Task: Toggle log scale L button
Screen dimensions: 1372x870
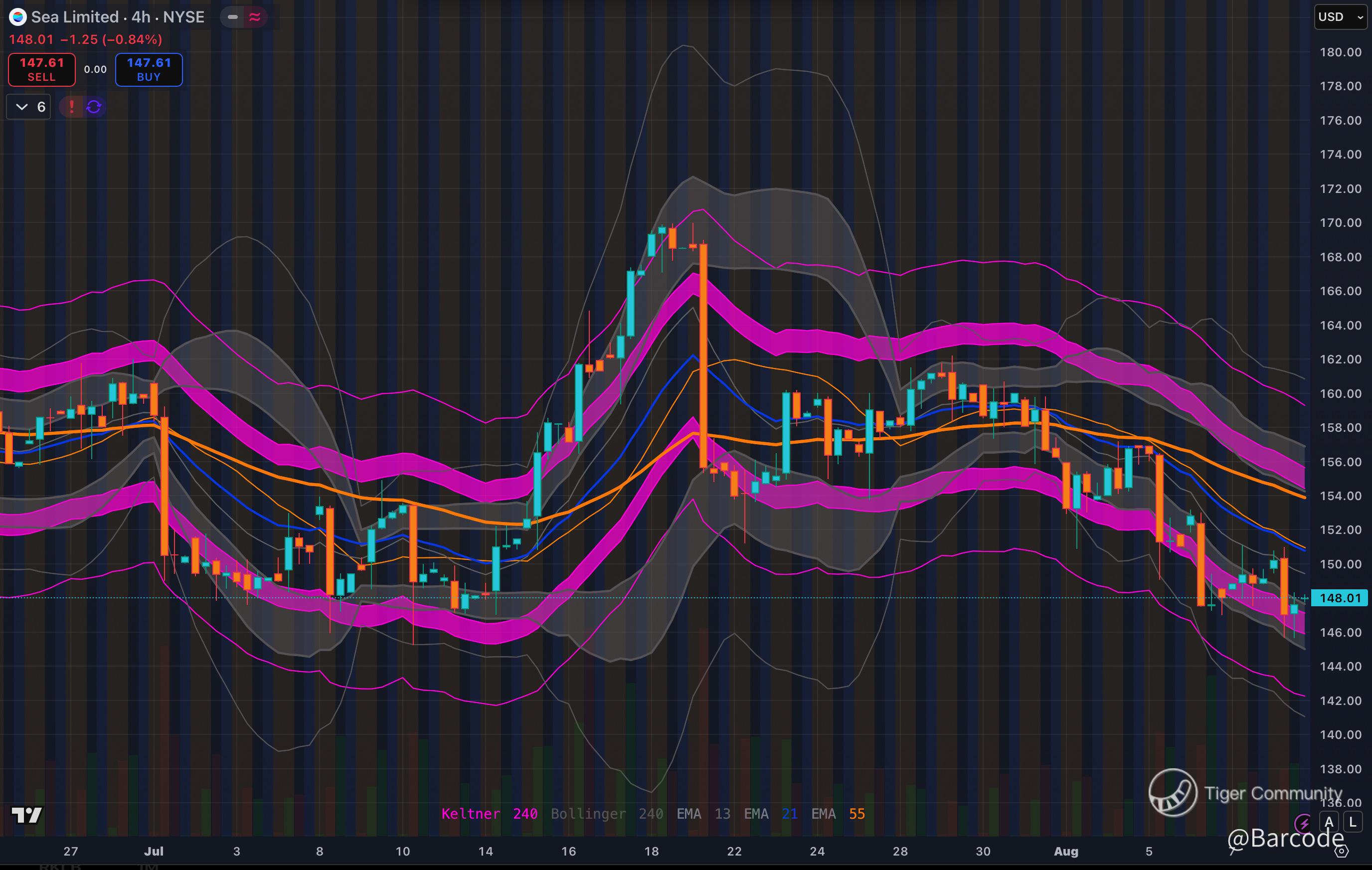Action: point(1353,822)
